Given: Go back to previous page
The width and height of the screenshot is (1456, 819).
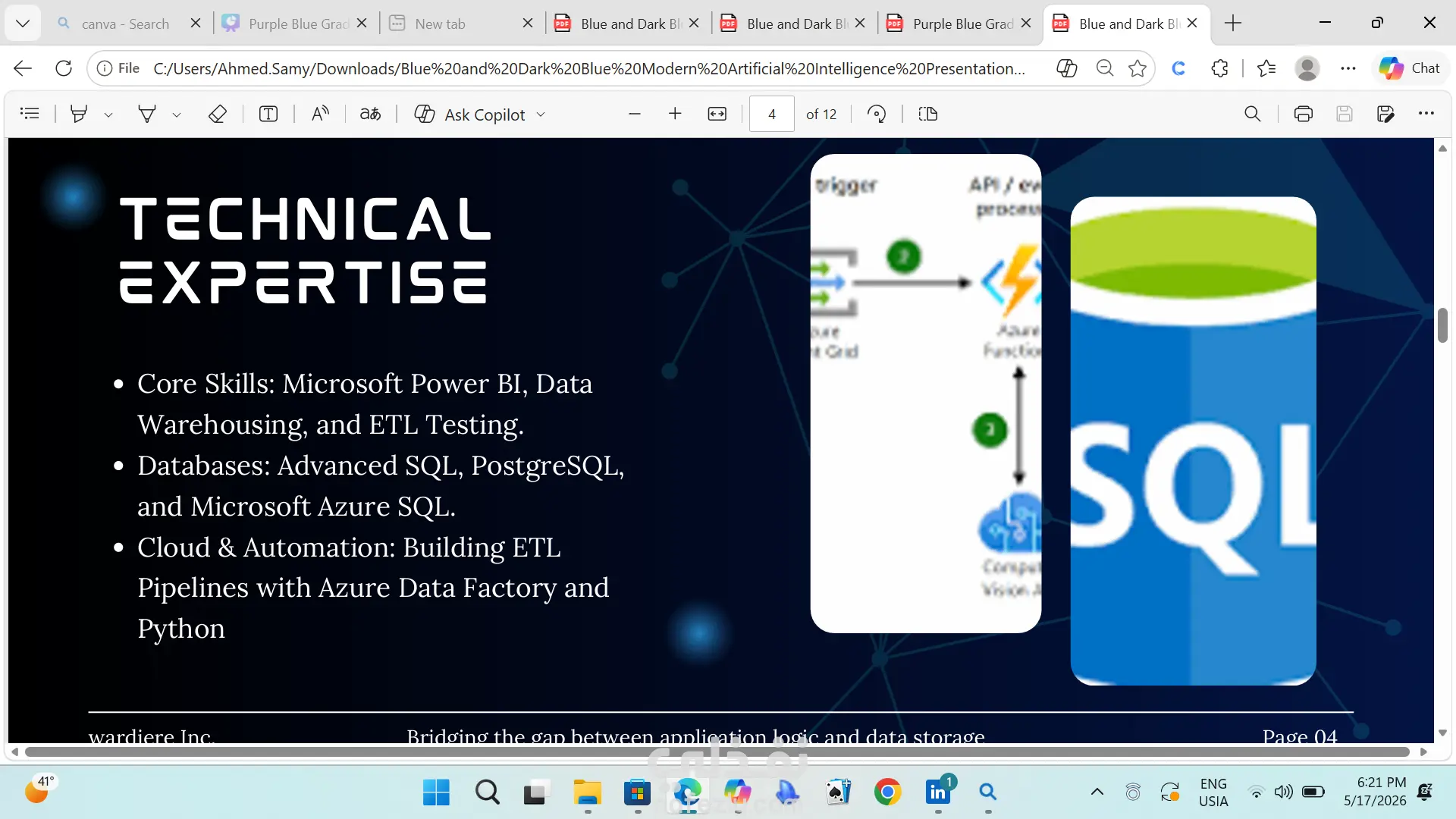Looking at the screenshot, I should point(23,68).
